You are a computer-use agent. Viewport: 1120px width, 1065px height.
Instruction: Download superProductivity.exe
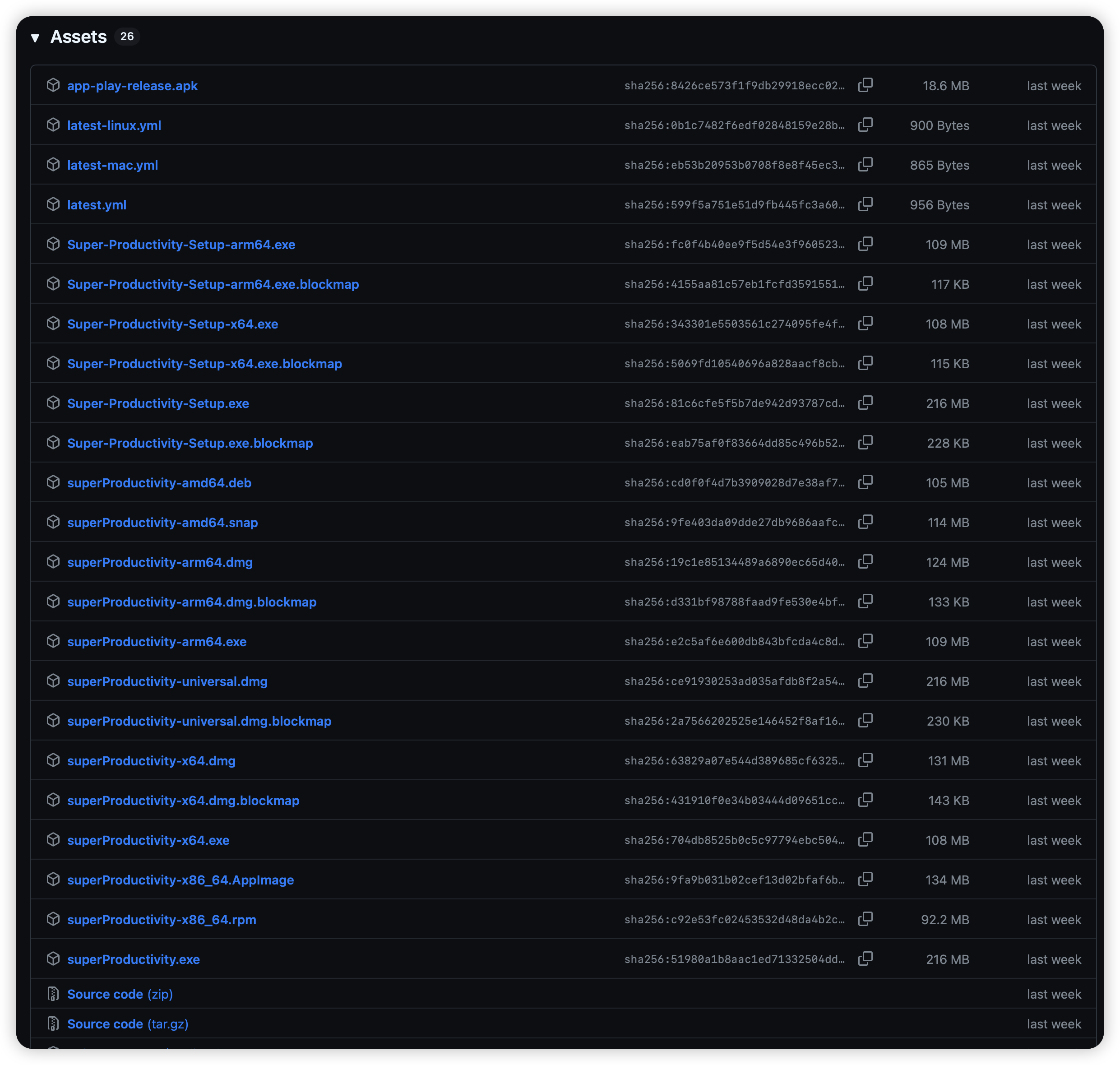point(134,960)
